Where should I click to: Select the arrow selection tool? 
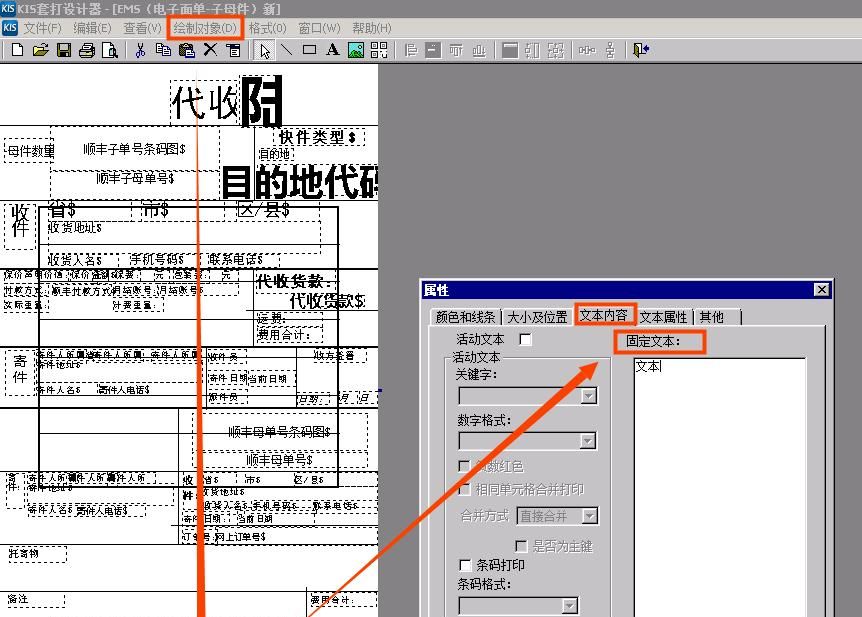[263, 50]
